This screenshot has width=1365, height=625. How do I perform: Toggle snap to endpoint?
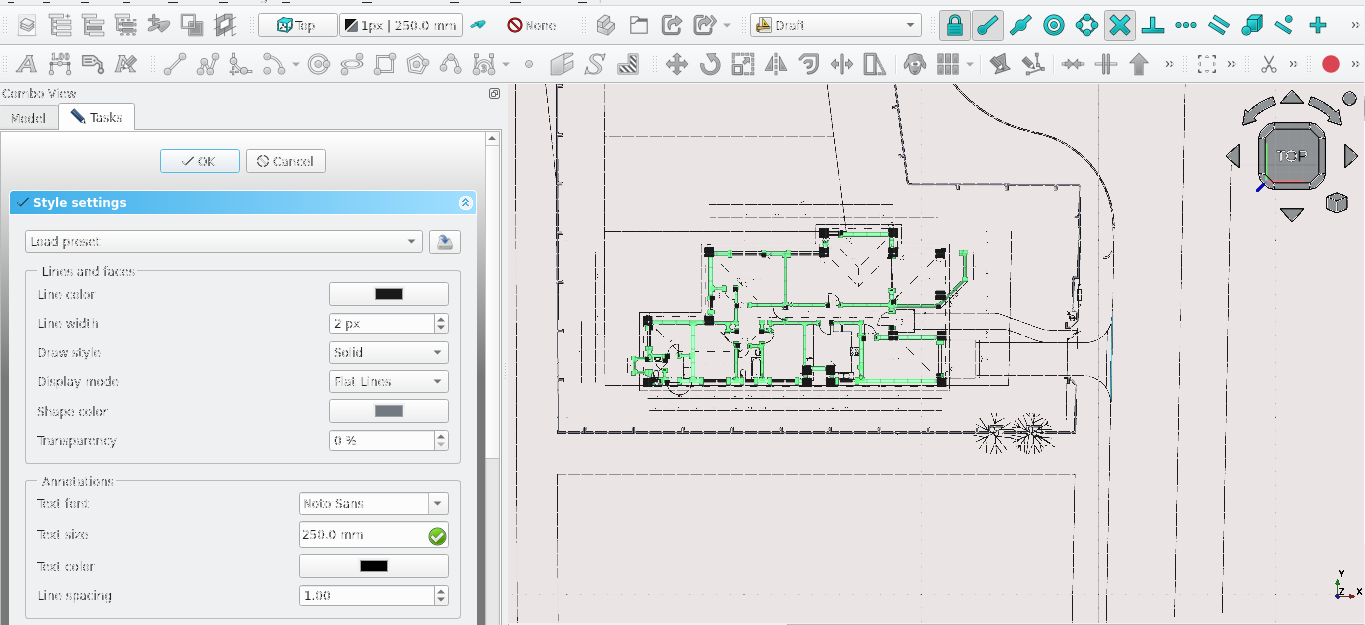point(988,25)
